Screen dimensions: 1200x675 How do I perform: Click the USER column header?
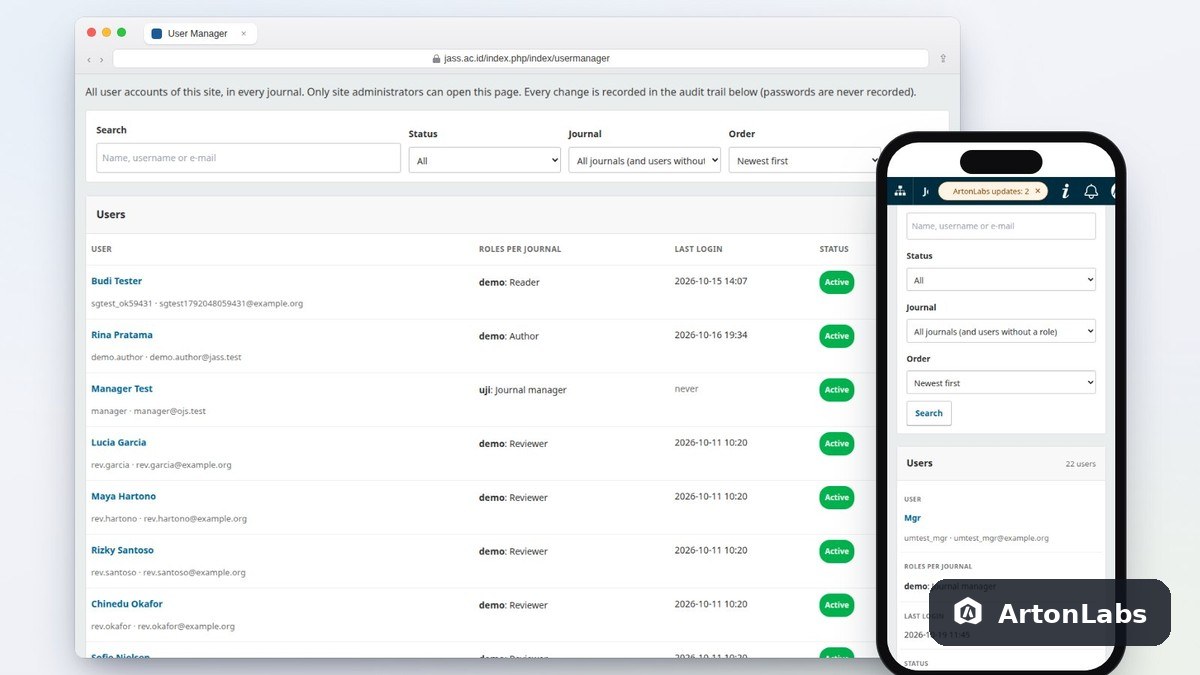tap(101, 249)
